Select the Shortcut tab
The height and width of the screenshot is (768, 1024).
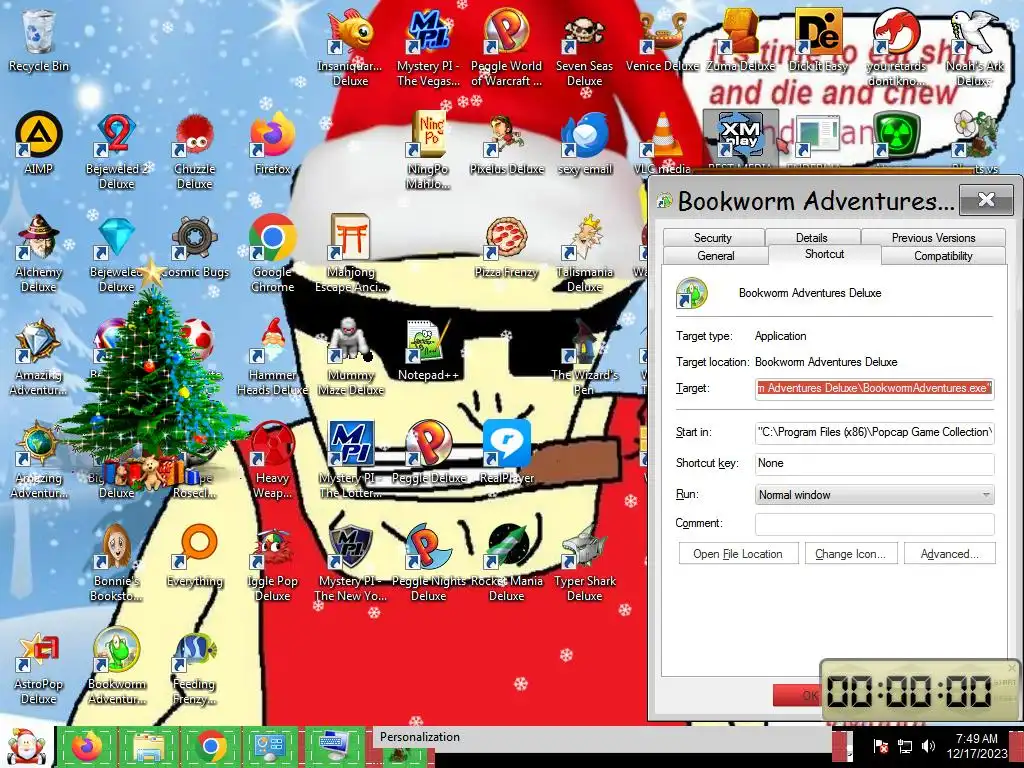tap(824, 254)
